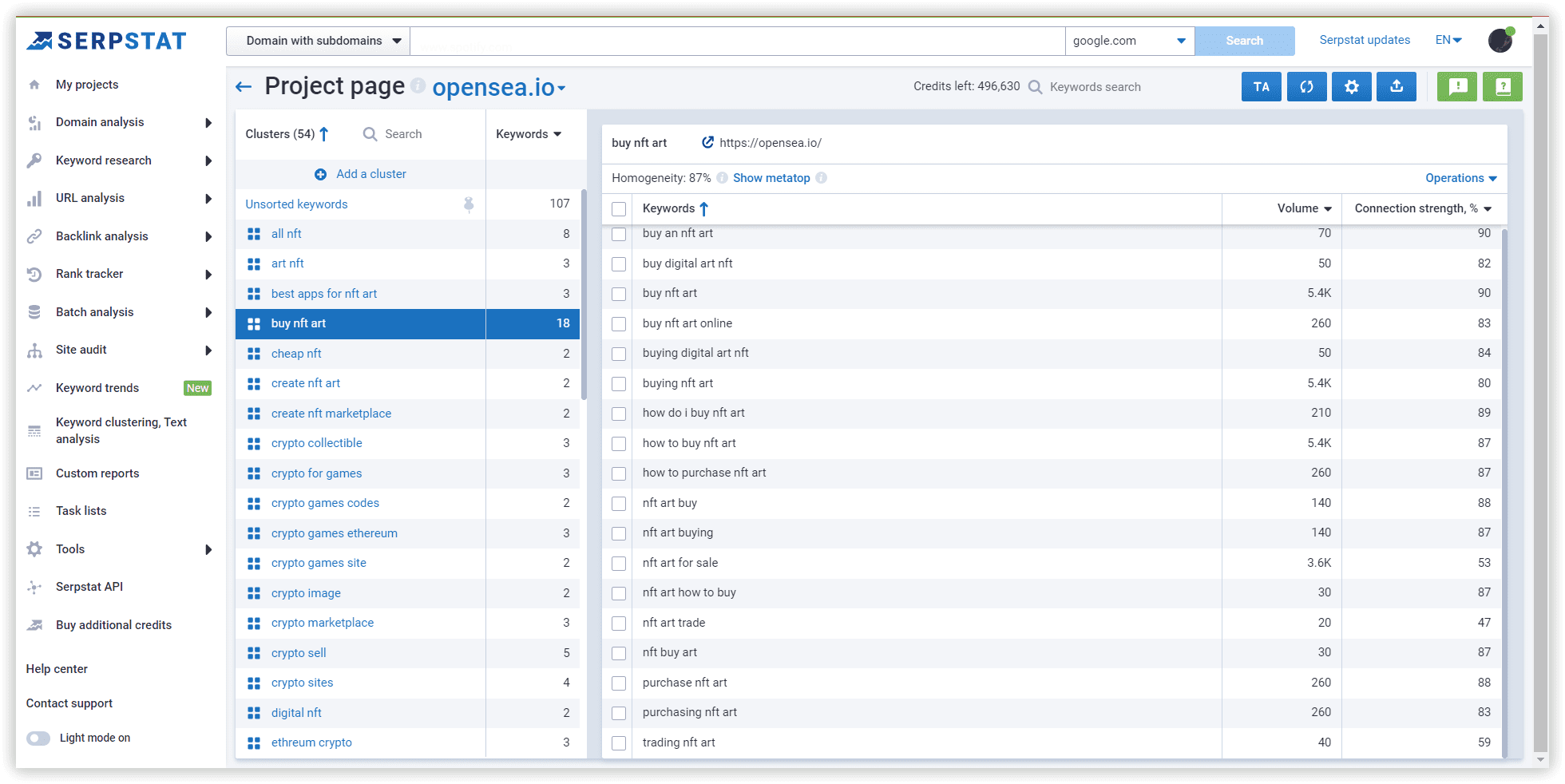Select checkbox for how to buy nft art

click(x=619, y=443)
